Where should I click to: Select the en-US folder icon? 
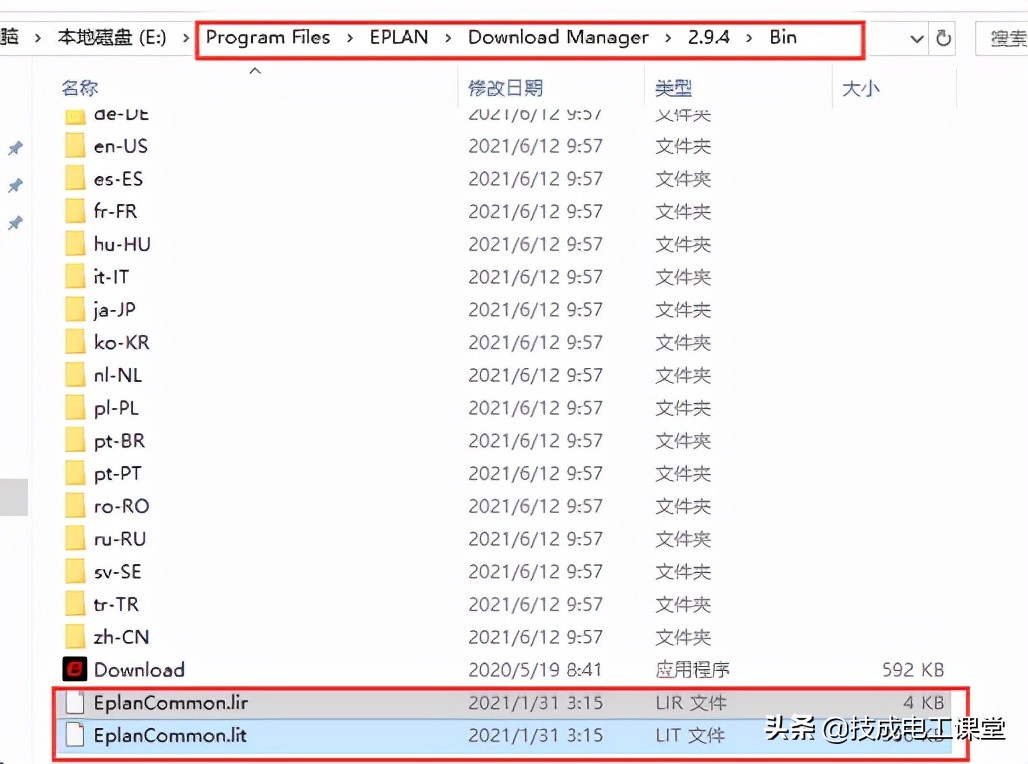click(x=75, y=146)
